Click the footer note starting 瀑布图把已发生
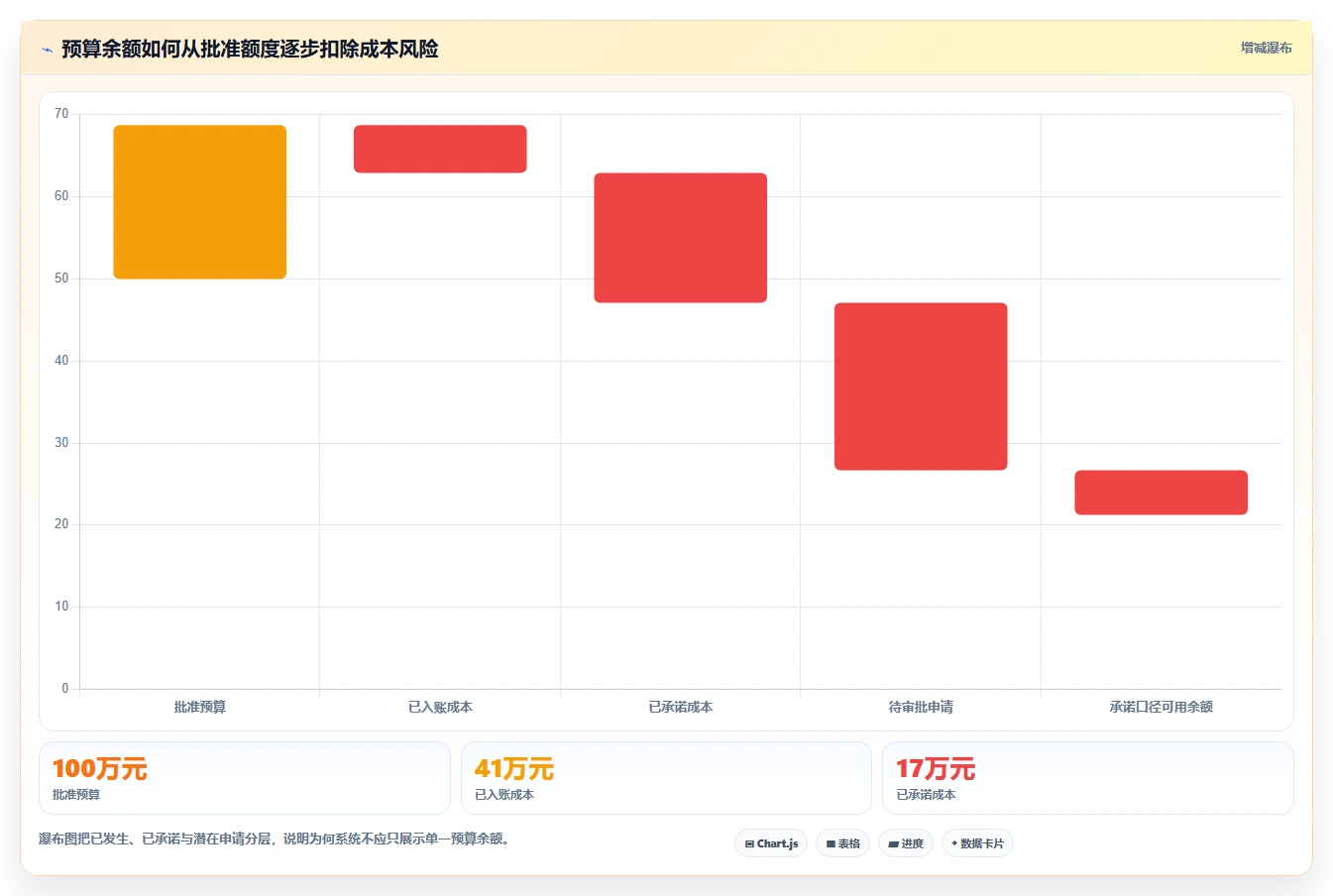The image size is (1333, 896). point(276,839)
